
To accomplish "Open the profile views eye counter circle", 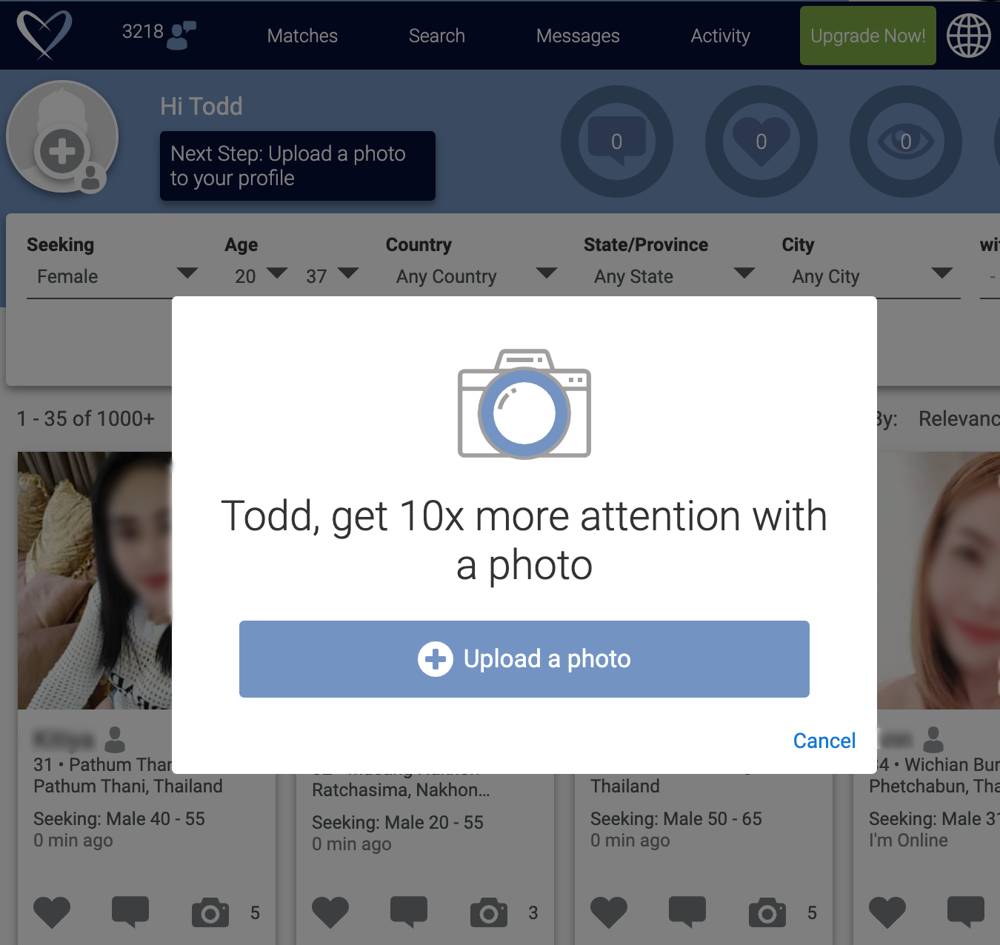I will (x=906, y=141).
